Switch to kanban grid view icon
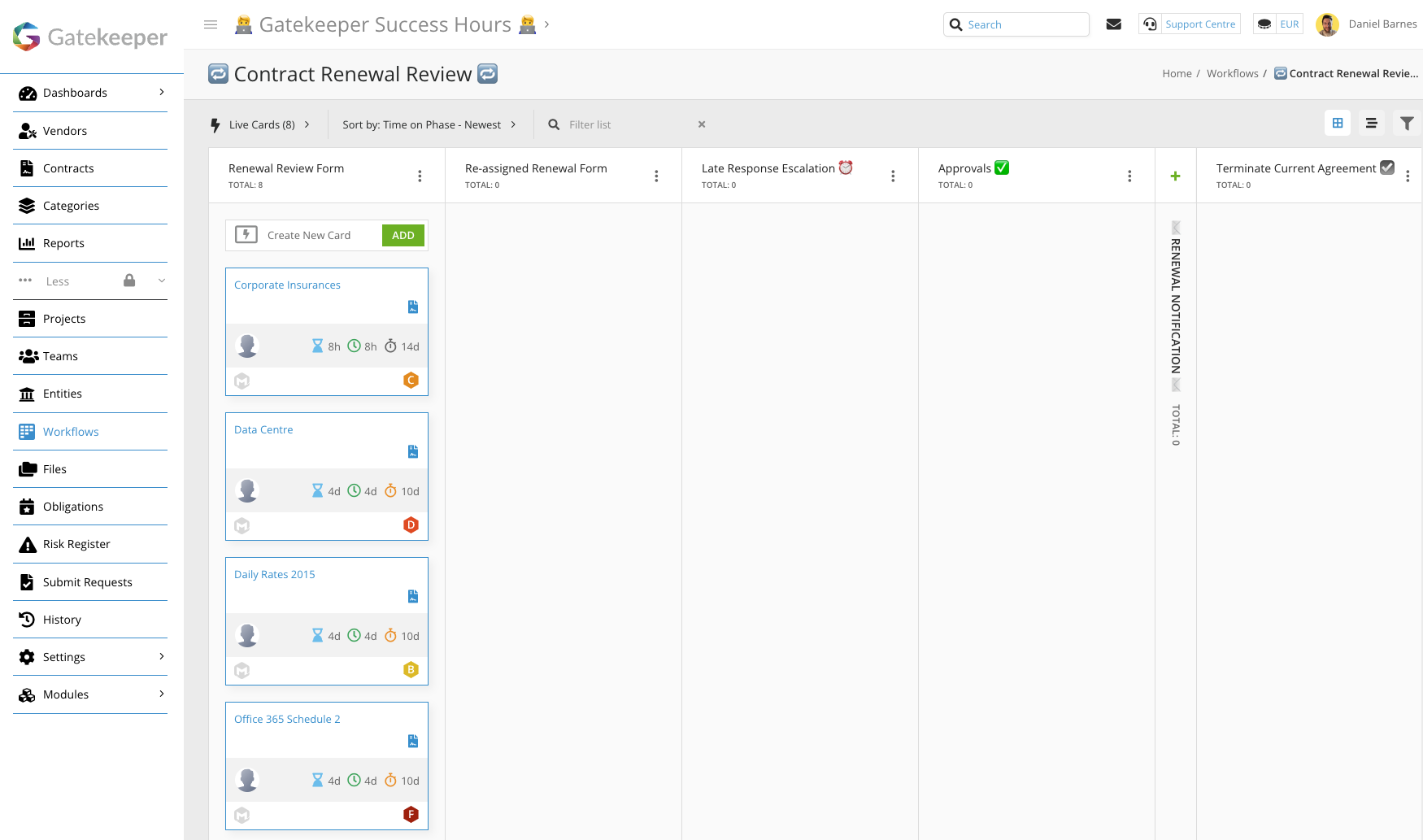Screen dimensions: 1423x840 [x=1338, y=123]
